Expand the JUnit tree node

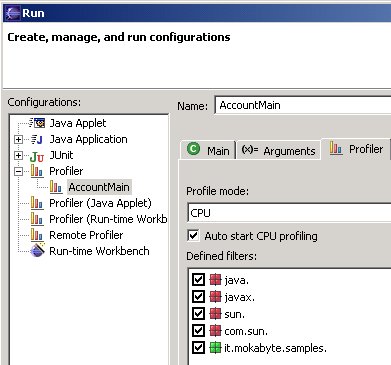coord(19,155)
